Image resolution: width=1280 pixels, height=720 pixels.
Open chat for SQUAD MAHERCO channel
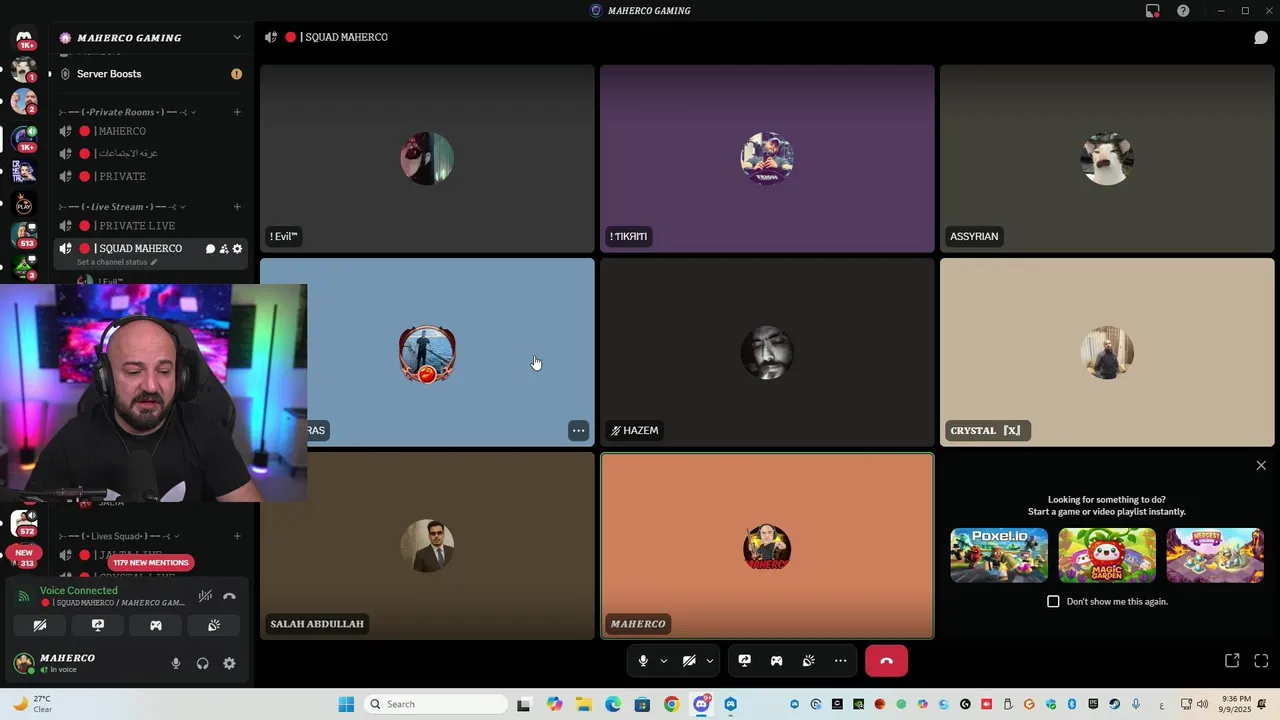tap(210, 249)
